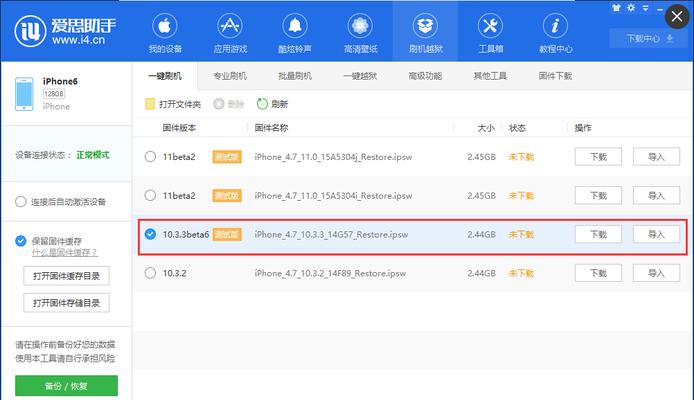
Task: Click the 未下载 status of 10.3.2 row
Action: coord(521,273)
